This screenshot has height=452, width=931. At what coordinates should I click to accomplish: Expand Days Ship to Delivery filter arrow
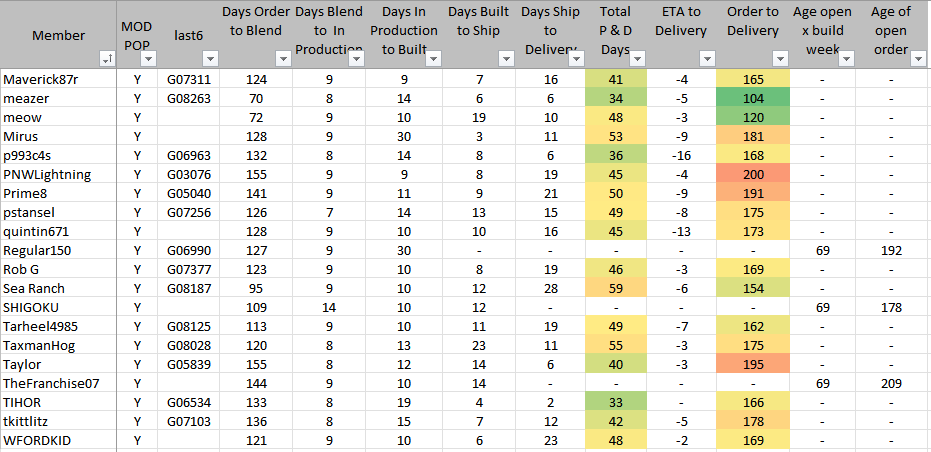click(577, 59)
